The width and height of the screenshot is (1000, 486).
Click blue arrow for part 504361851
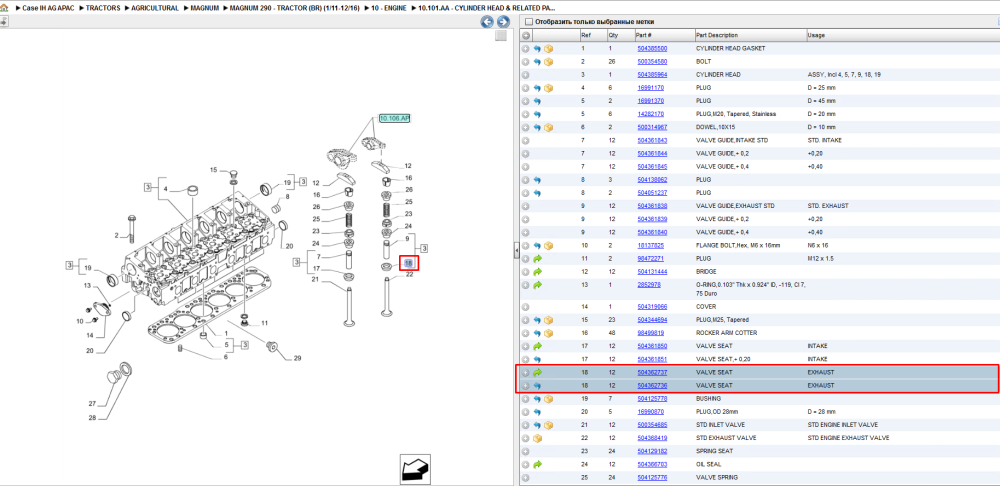tap(537, 359)
